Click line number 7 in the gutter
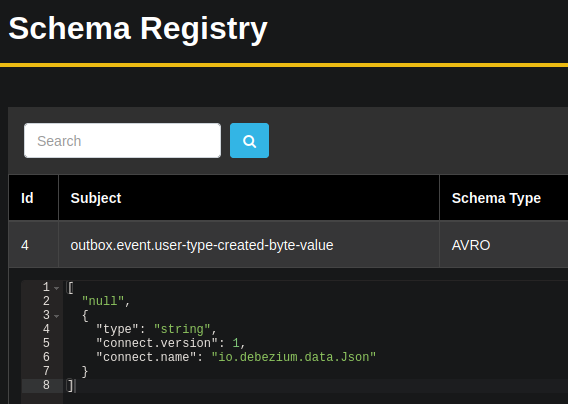This screenshot has width=568, height=404. tap(46, 371)
